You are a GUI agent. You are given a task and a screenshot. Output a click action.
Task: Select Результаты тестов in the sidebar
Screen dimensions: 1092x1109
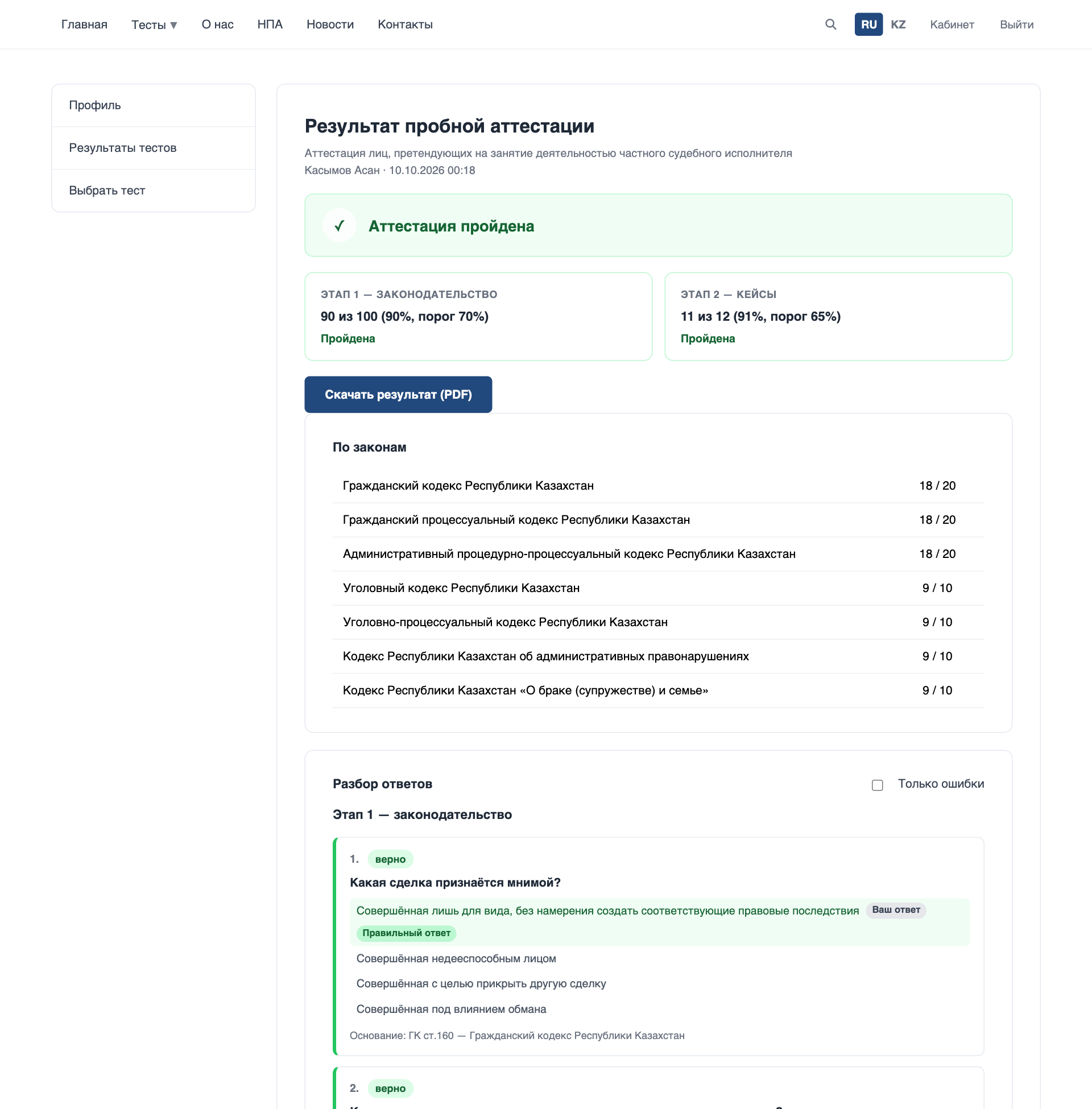click(153, 148)
